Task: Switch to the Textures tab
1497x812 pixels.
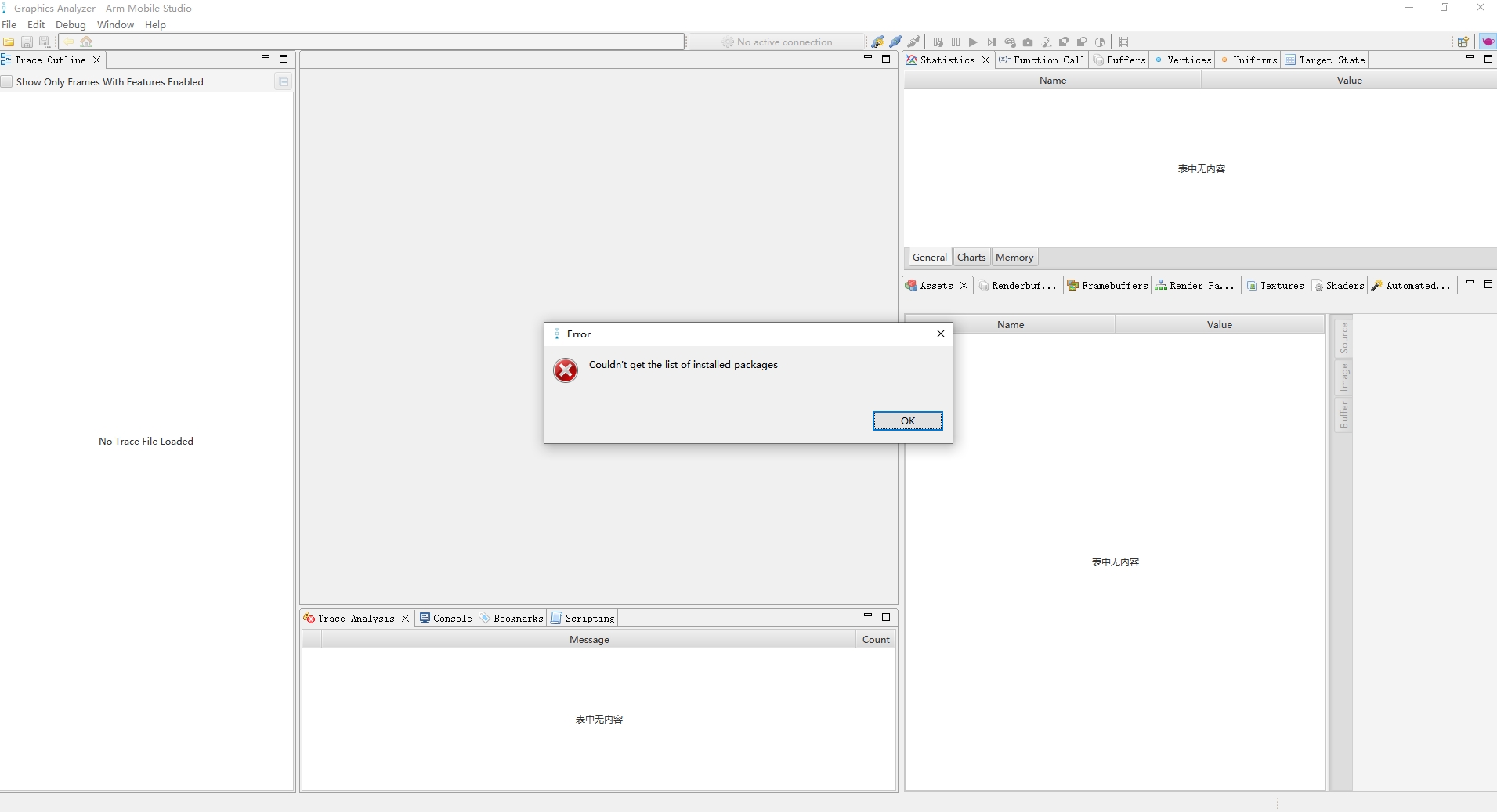Action: (x=1275, y=286)
